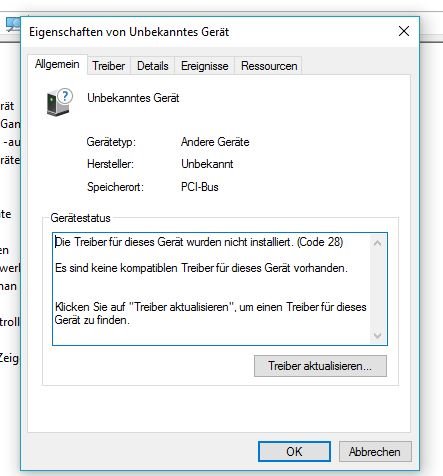Image resolution: width=443 pixels, height=476 pixels.
Task: Click the scroll down arrow in Gerätestatus box
Action: coord(378,335)
